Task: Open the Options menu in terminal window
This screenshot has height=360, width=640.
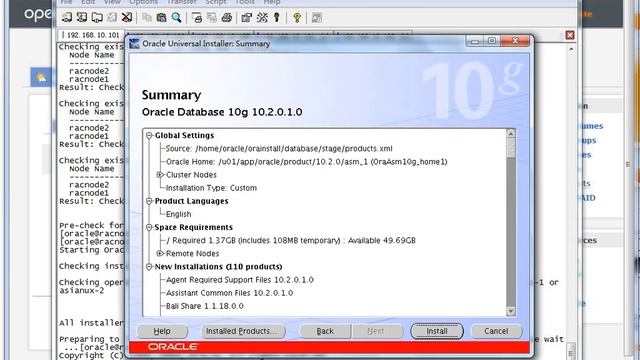Action: click(x=144, y=2)
